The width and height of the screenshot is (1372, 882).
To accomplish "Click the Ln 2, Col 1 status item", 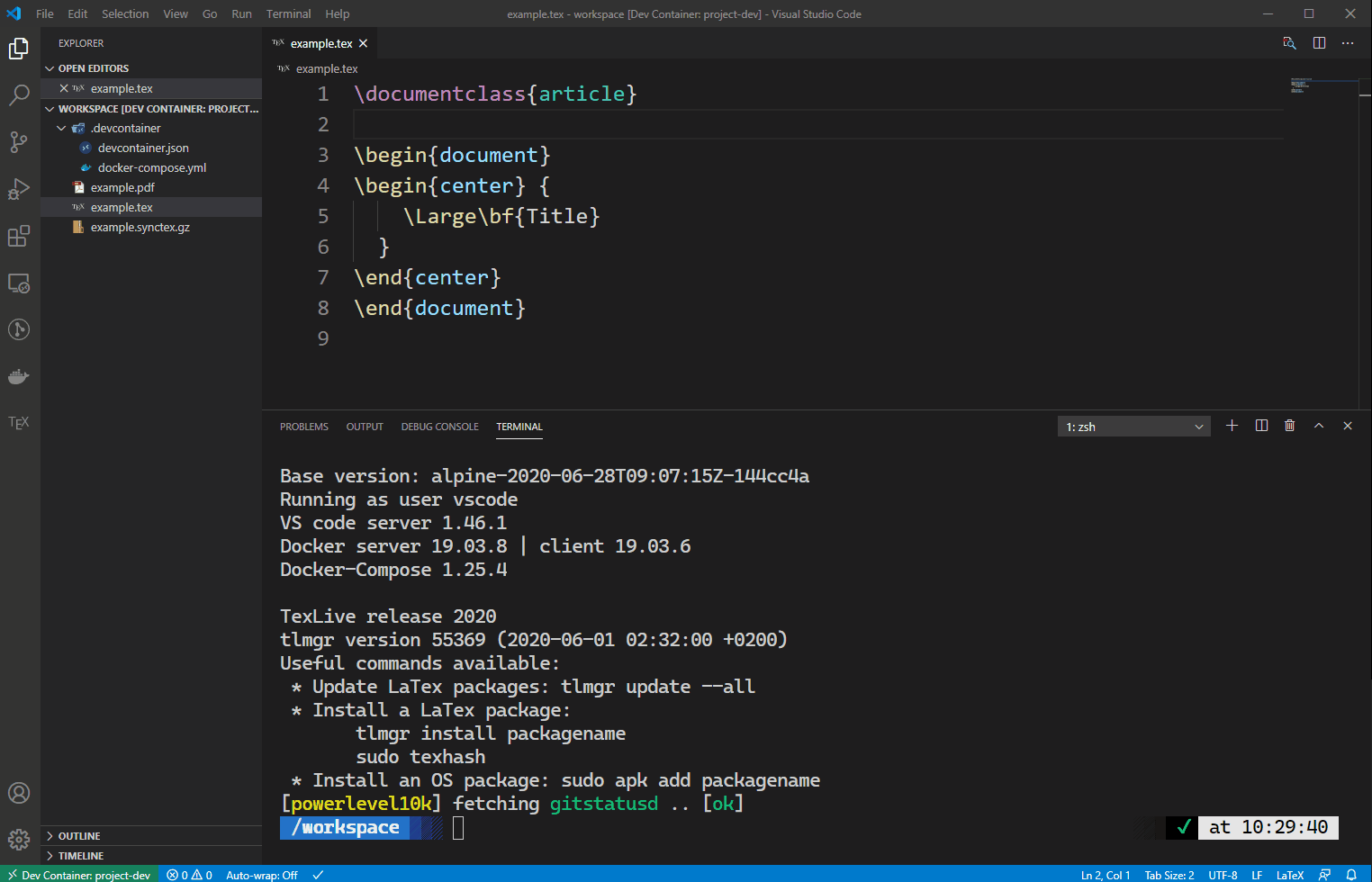I will (1106, 875).
